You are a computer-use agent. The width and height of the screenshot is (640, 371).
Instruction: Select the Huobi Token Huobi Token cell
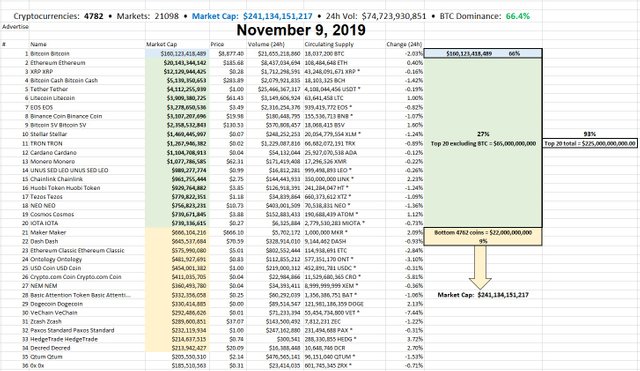(x=65, y=188)
